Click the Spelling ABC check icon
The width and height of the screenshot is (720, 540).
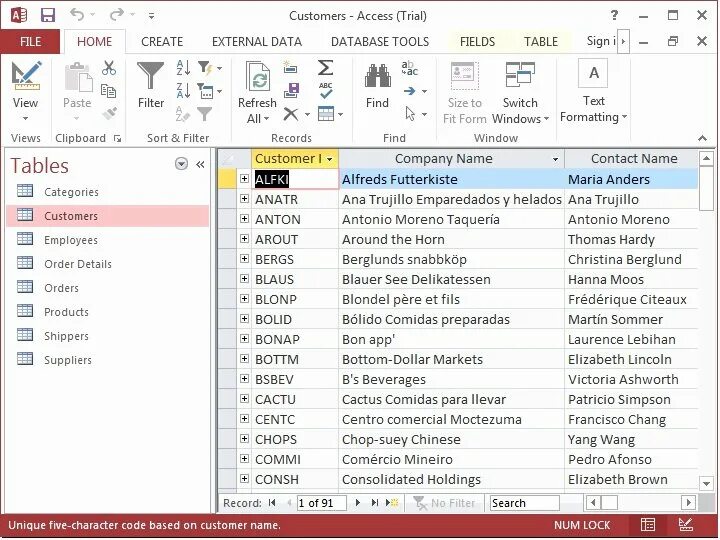(326, 90)
